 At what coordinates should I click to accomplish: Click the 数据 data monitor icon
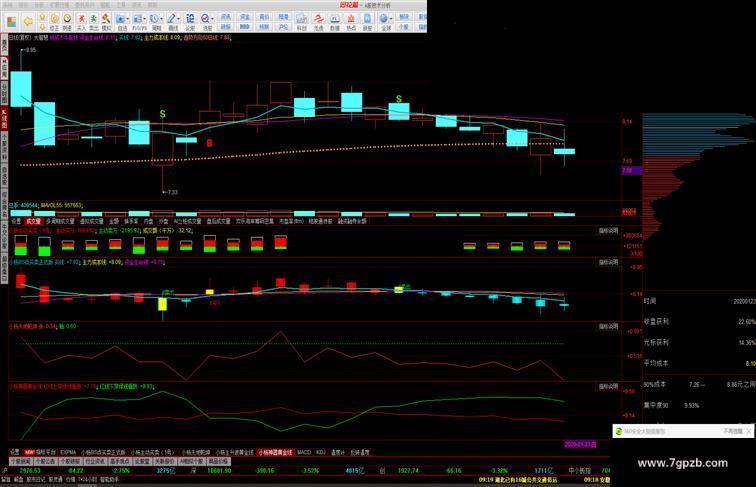335,22
